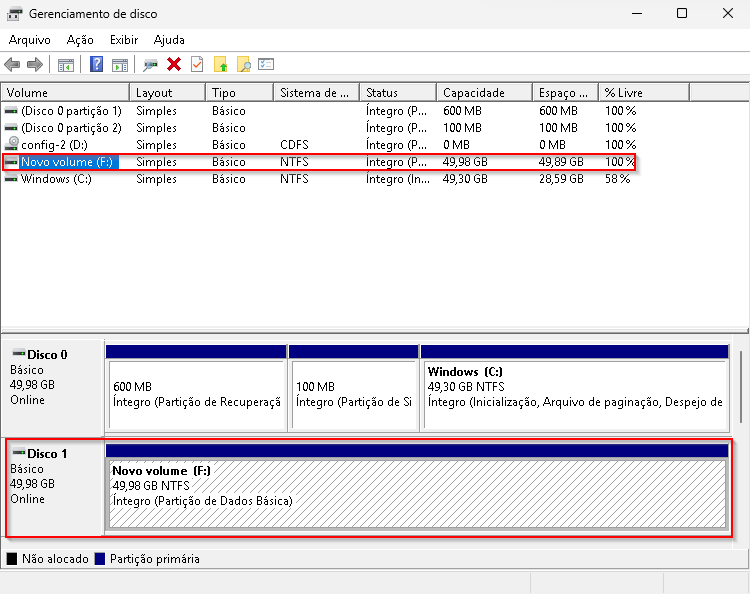Open the Ação menu

[80, 40]
